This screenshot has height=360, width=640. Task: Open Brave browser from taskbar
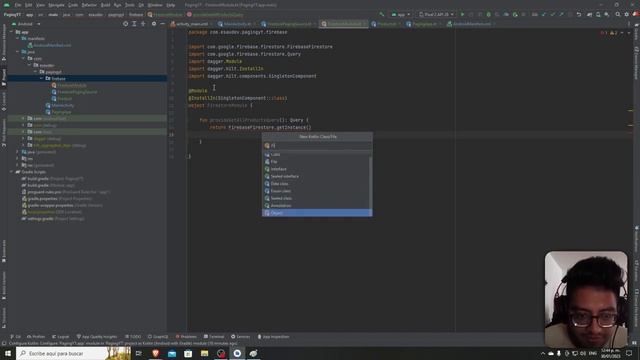click(155, 353)
